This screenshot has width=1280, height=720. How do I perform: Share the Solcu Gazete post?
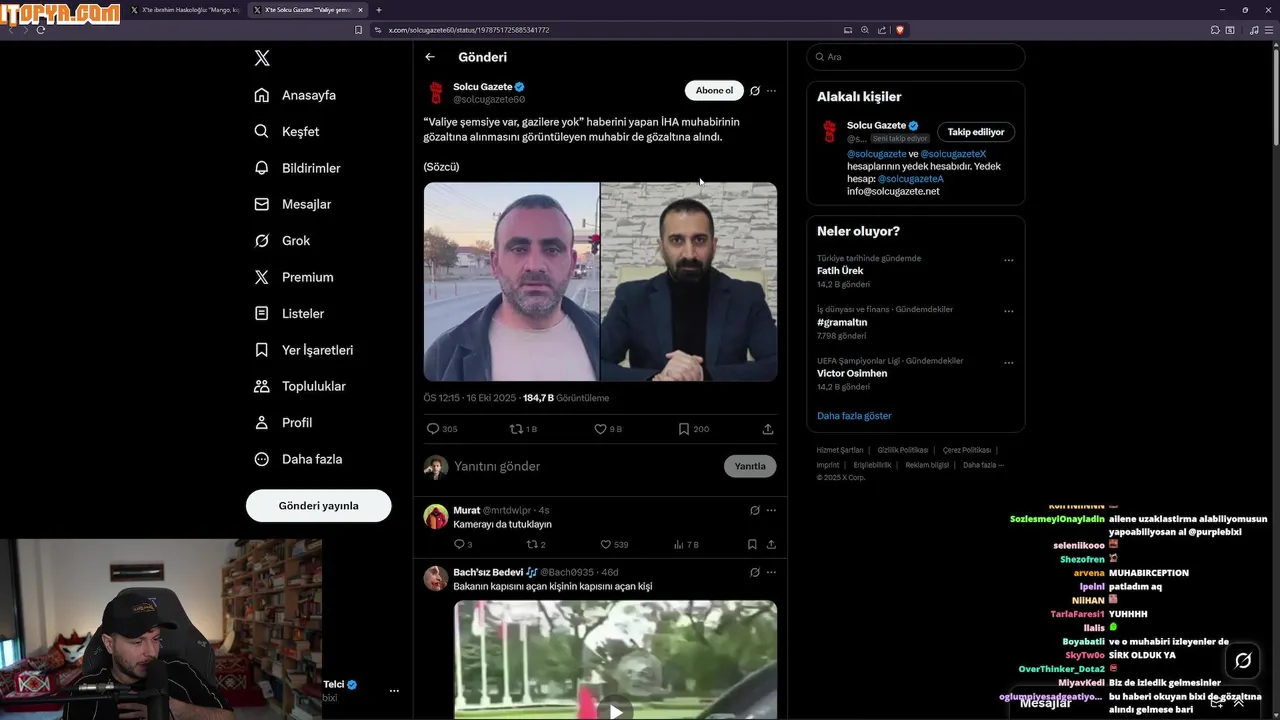(x=768, y=429)
